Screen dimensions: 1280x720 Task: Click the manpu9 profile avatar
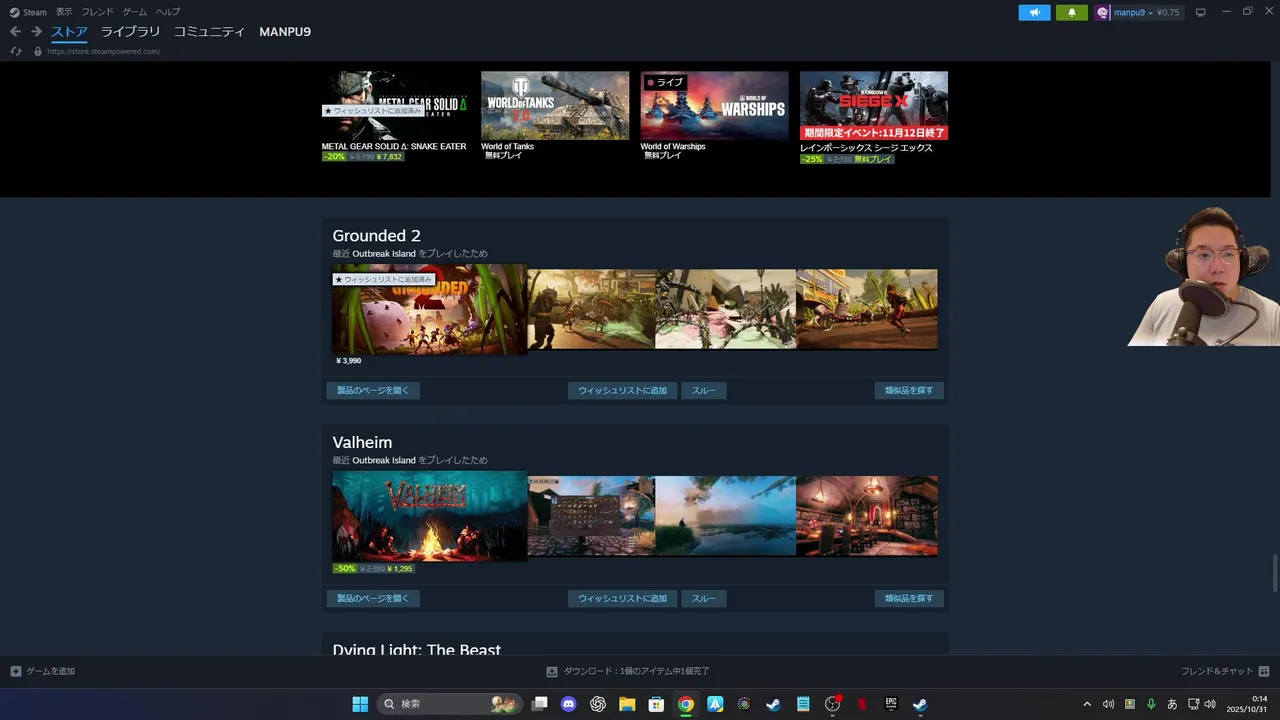(1103, 12)
